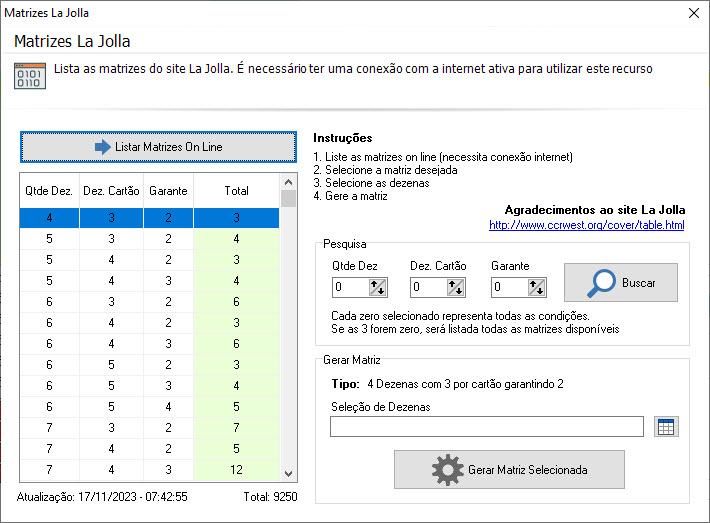Select matrix row 6 4 3 6
Image resolution: width=710 pixels, height=523 pixels.
coord(149,344)
